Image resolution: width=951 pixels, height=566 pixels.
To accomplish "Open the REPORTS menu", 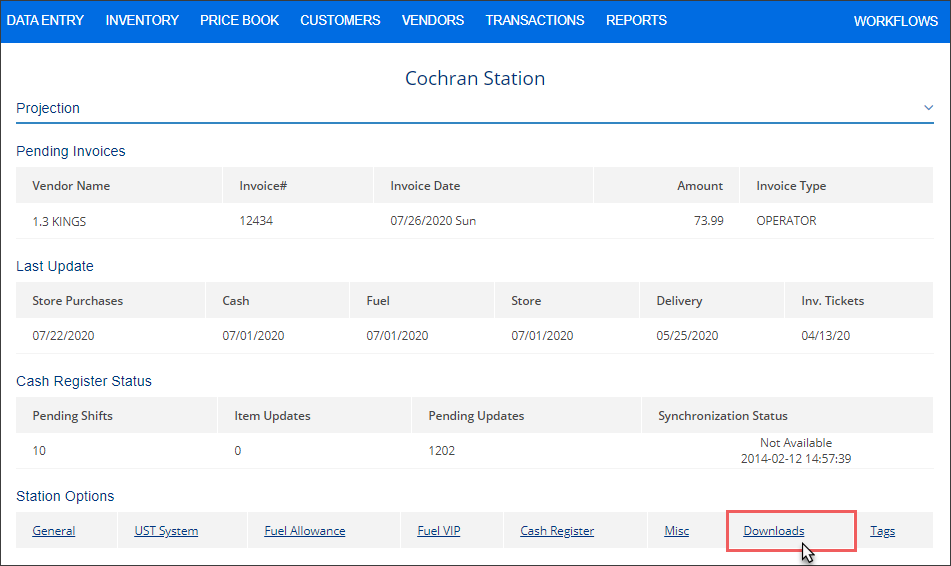I will coord(636,21).
